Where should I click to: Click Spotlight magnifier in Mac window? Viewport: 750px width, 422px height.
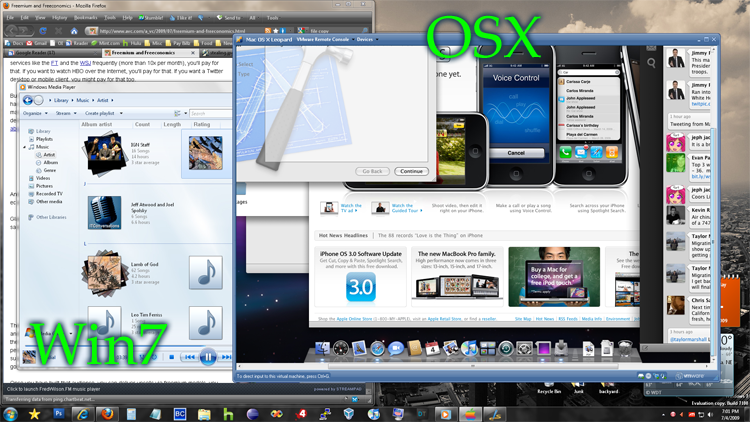(x=651, y=62)
